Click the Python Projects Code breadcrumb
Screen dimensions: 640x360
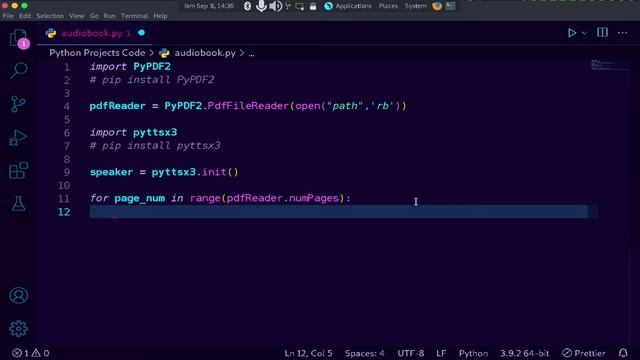(x=97, y=53)
